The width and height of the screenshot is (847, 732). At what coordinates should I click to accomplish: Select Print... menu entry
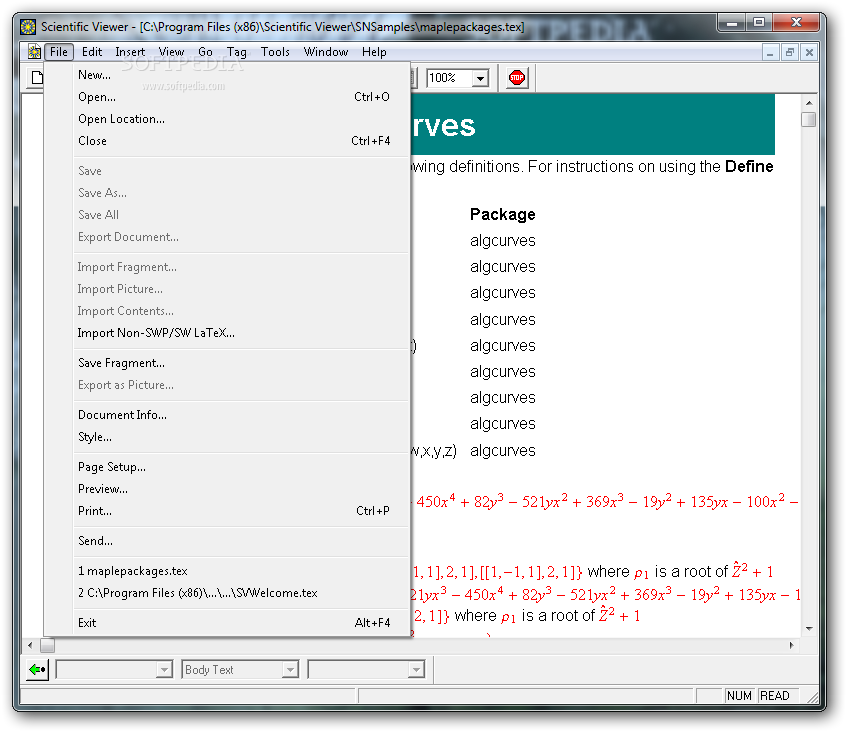(x=227, y=511)
